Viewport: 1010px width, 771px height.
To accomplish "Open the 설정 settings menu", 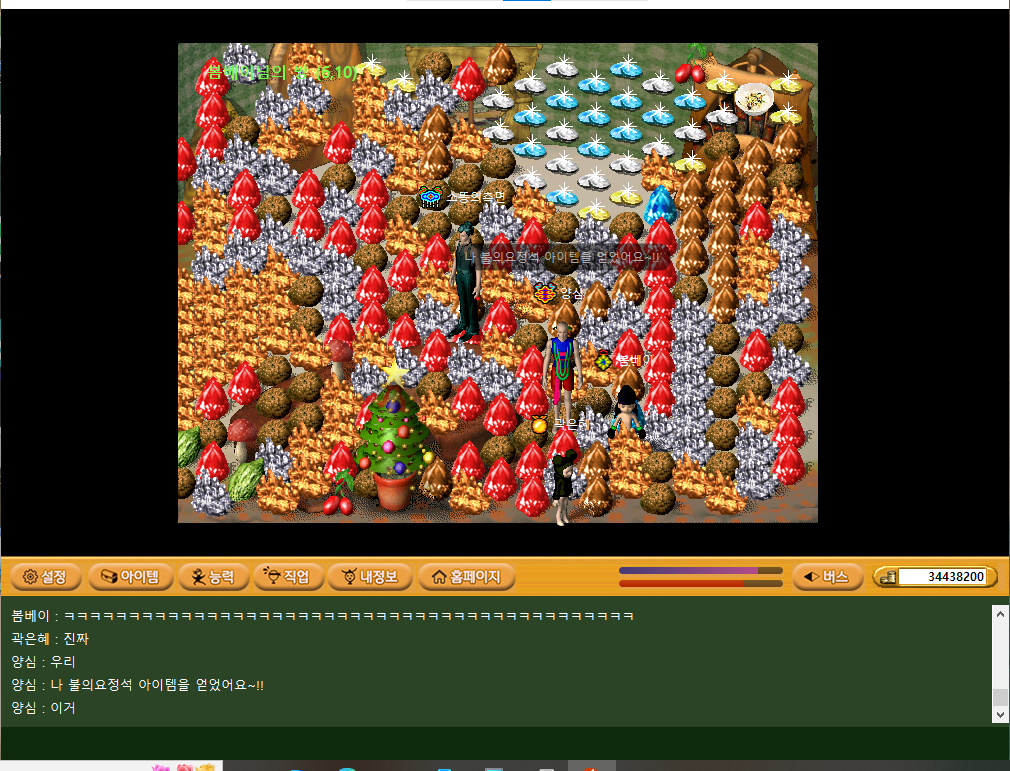I will (x=44, y=577).
